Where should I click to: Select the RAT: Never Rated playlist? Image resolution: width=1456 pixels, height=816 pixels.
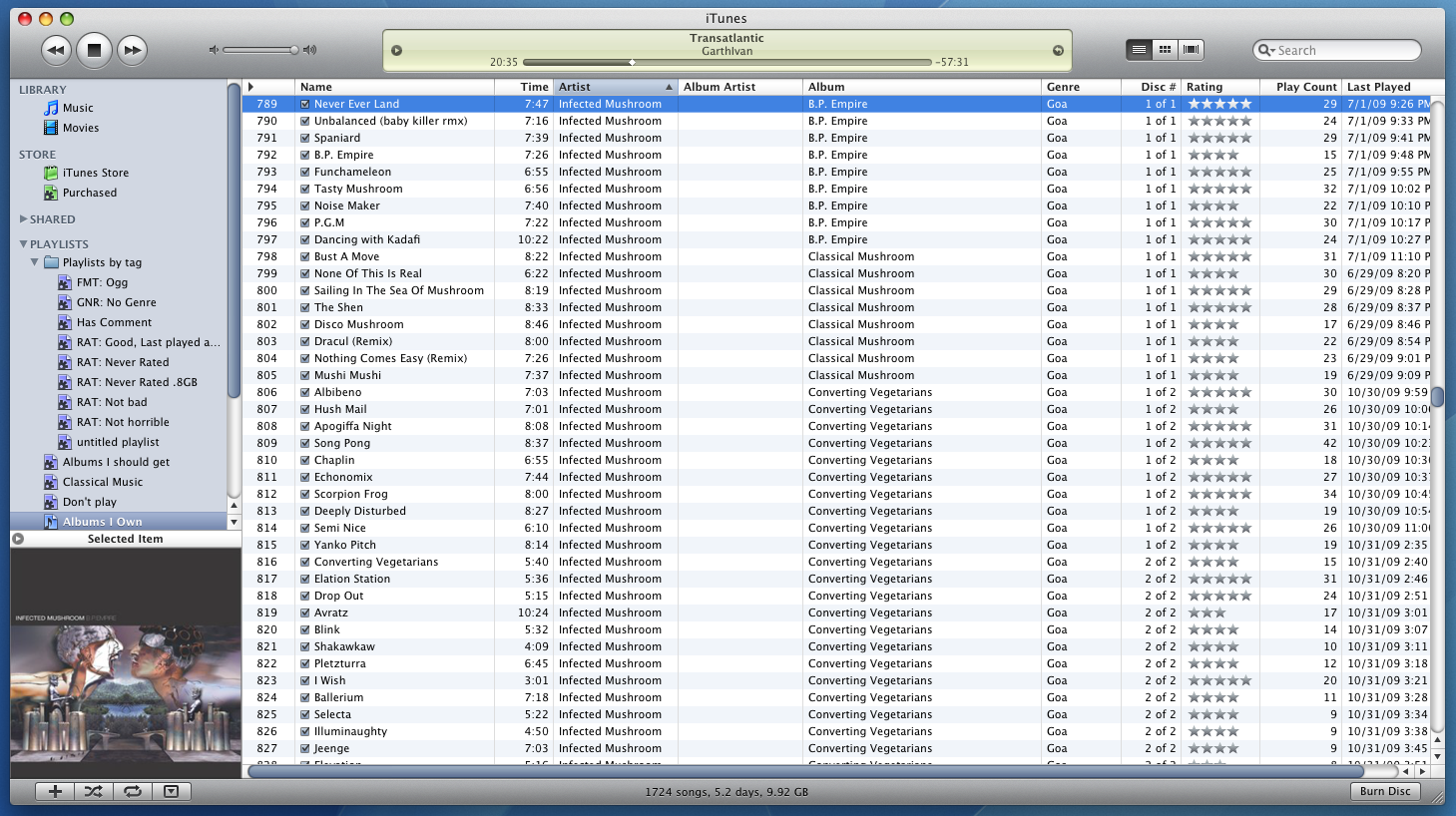click(114, 362)
